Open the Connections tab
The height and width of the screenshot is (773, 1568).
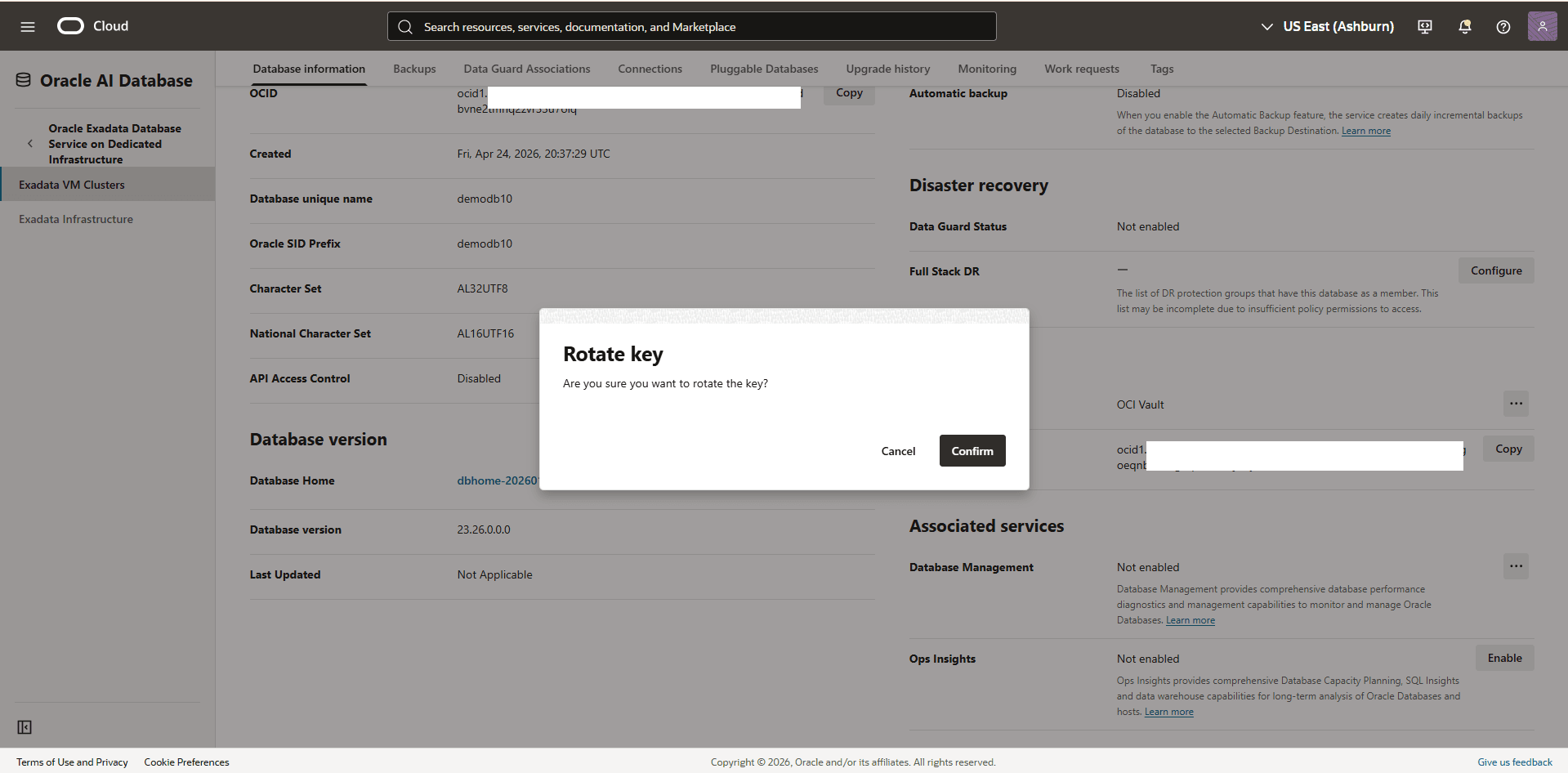pos(650,69)
